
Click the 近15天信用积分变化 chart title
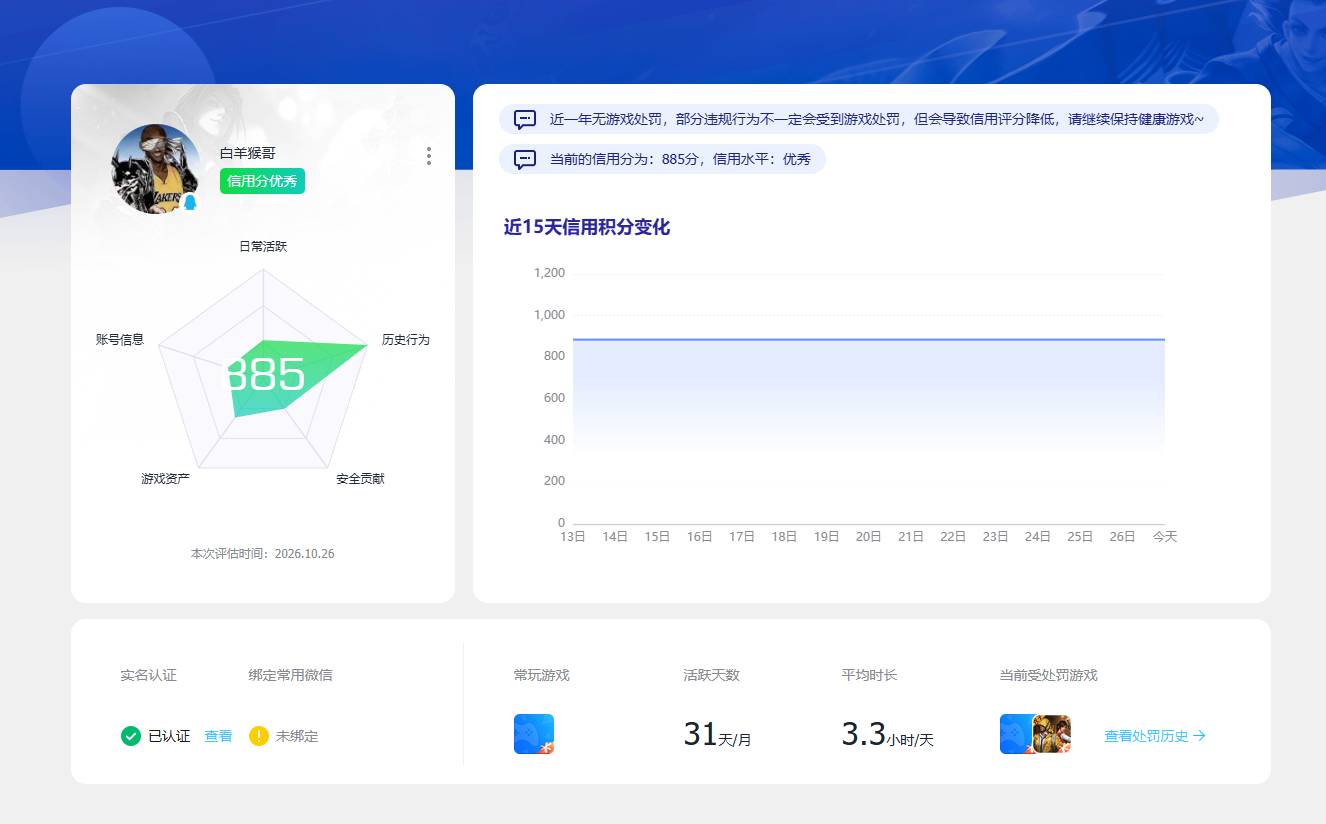[587, 228]
